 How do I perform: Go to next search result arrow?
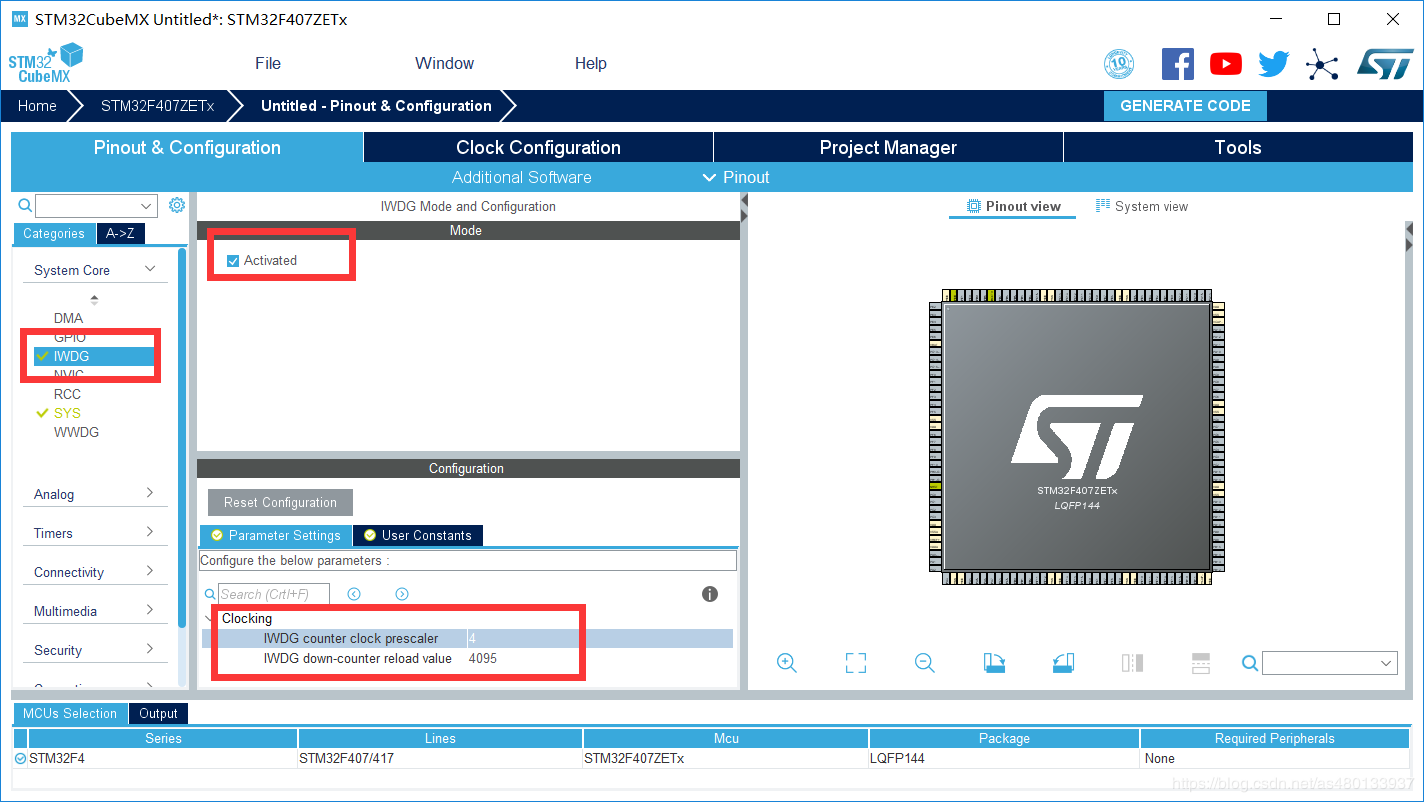point(402,594)
